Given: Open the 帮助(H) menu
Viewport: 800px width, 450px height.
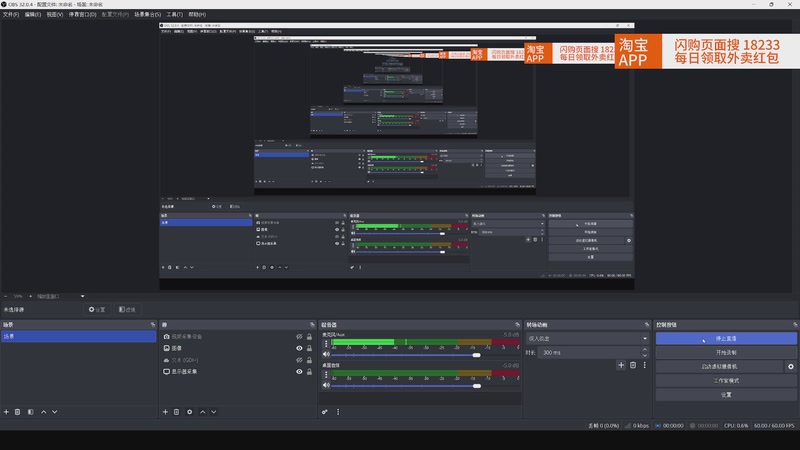Looking at the screenshot, I should (197, 14).
